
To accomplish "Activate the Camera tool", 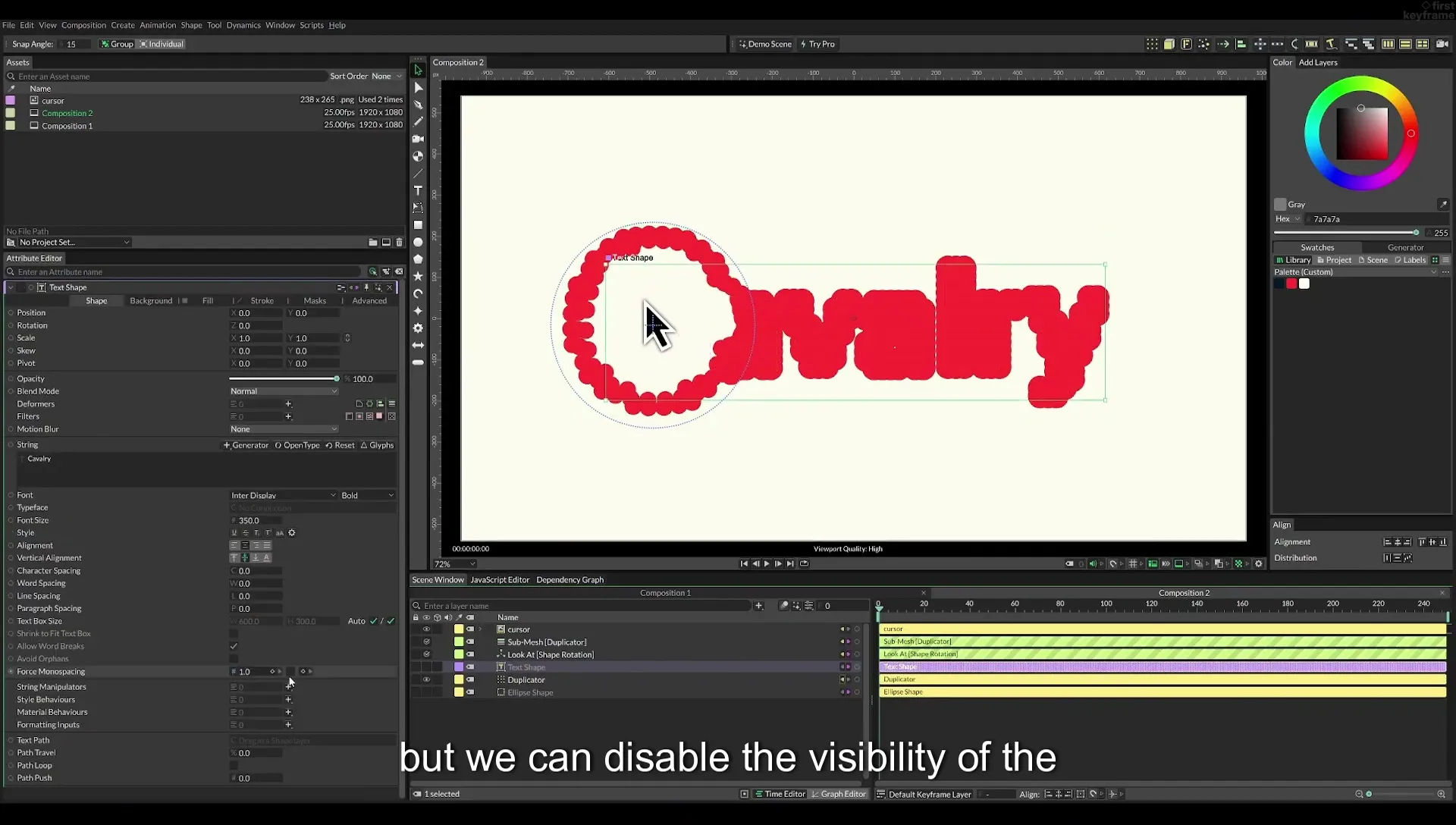I will tap(418, 139).
